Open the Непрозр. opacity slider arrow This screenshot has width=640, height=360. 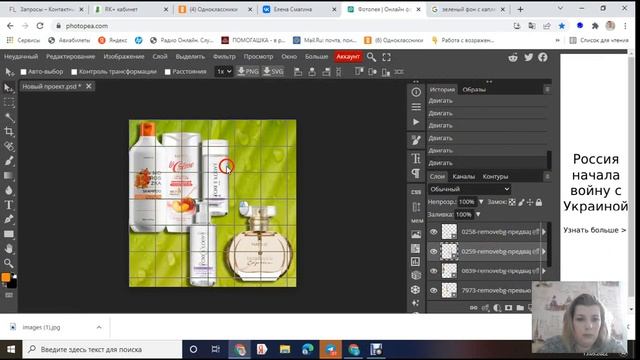coord(481,202)
